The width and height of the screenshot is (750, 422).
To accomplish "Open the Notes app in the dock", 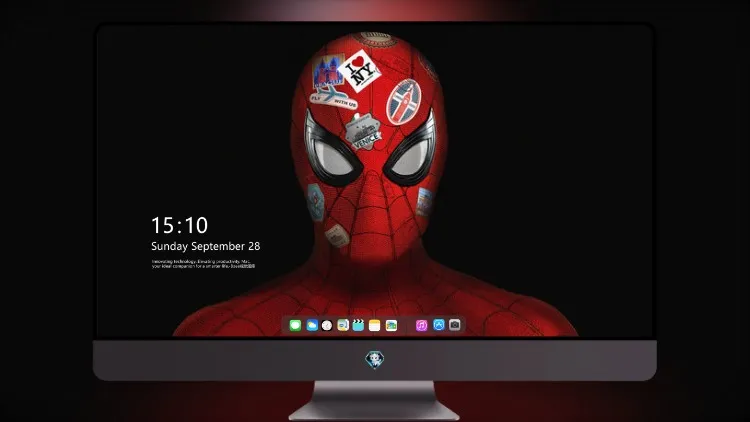I will point(375,325).
